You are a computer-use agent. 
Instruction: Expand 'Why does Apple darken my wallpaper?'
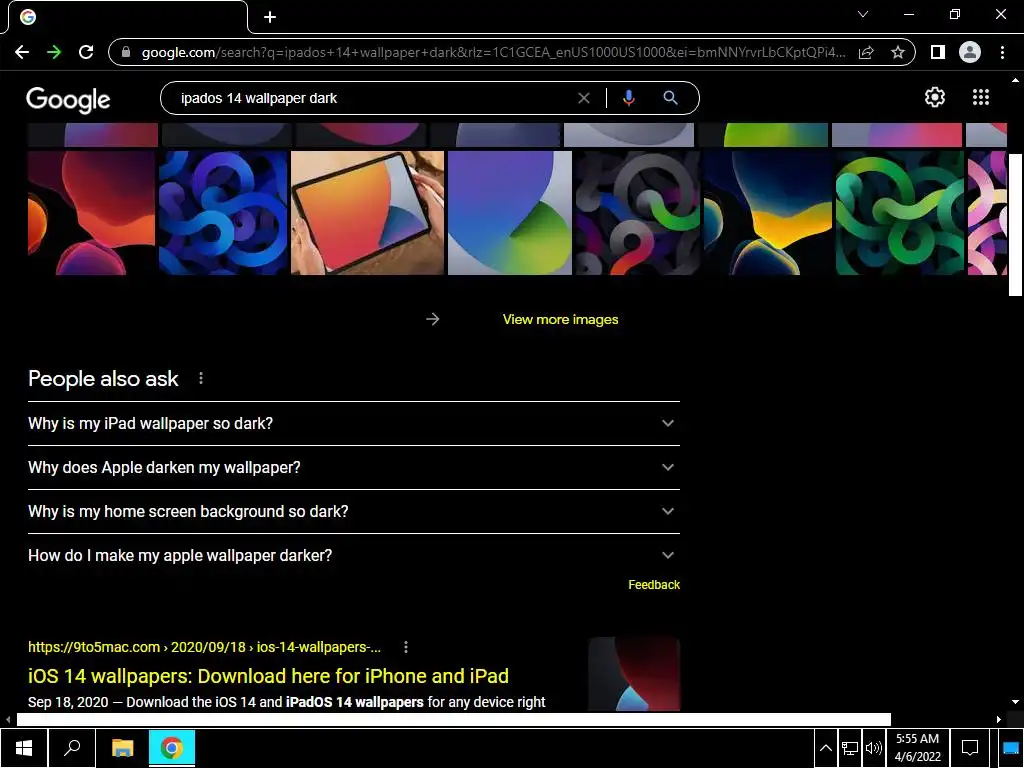[x=354, y=468]
